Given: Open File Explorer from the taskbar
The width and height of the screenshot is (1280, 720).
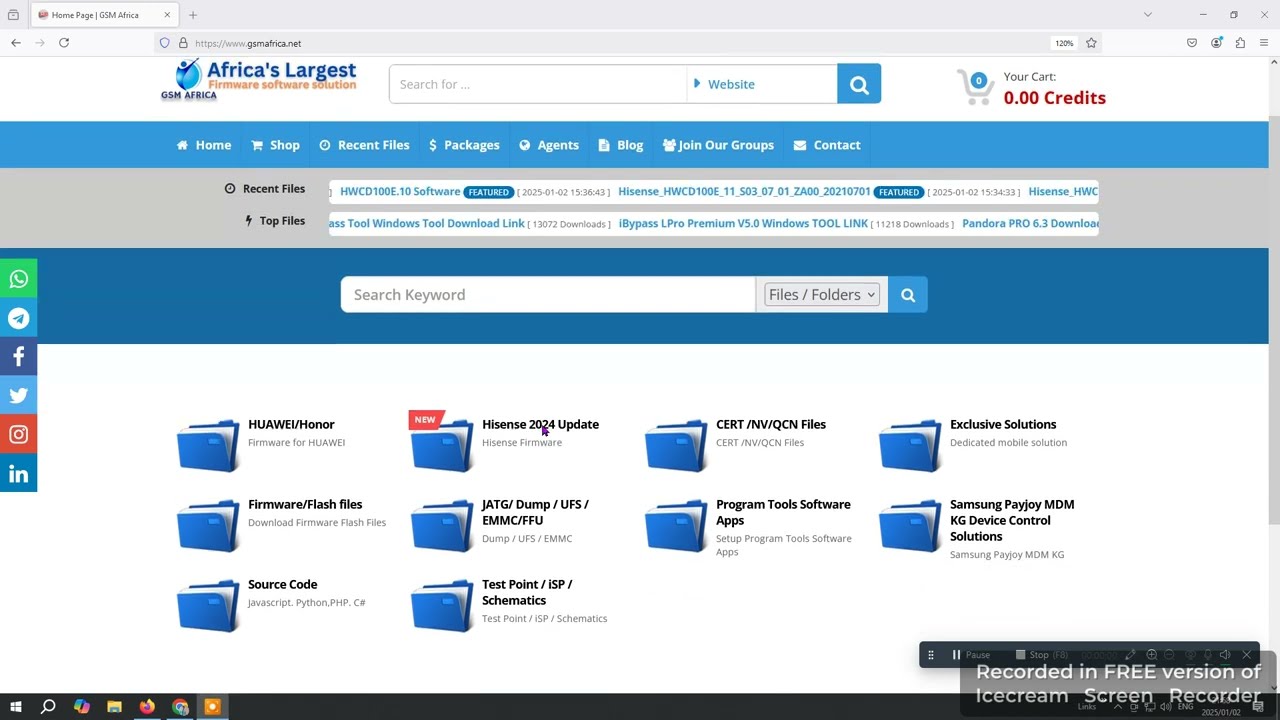Looking at the screenshot, I should coord(114,707).
